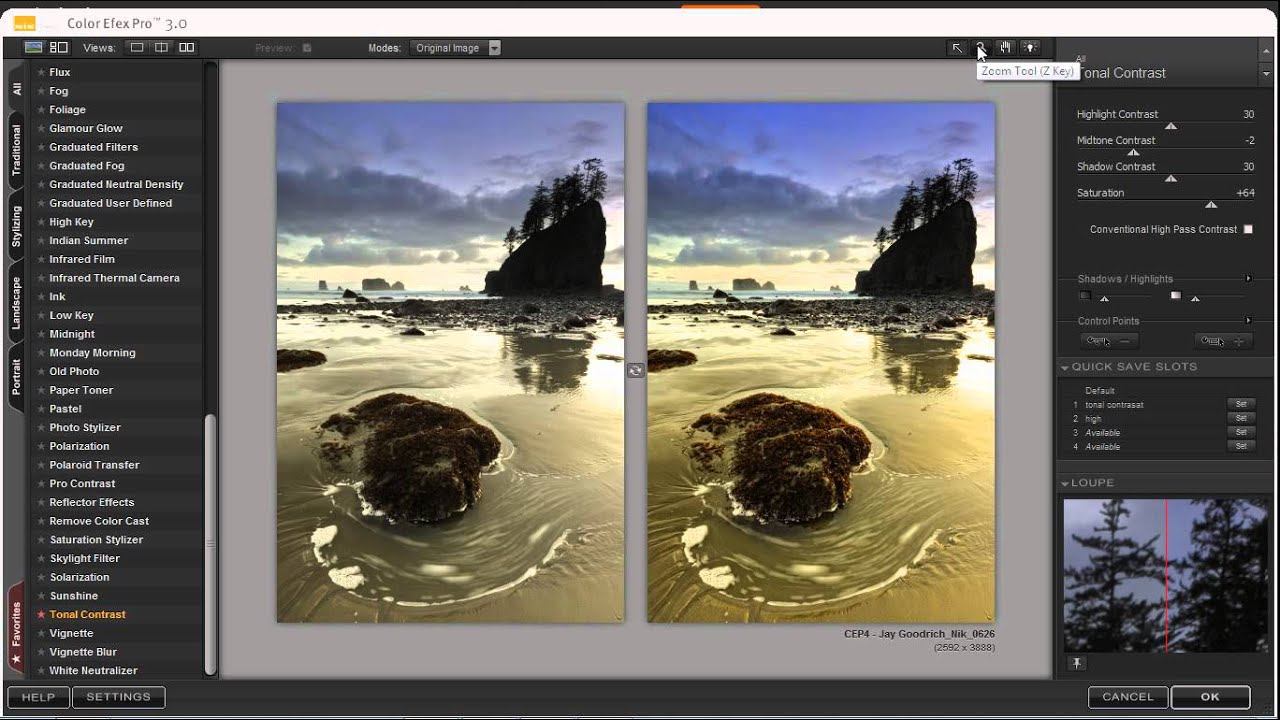Toggle the Preview checkbox

(307, 48)
